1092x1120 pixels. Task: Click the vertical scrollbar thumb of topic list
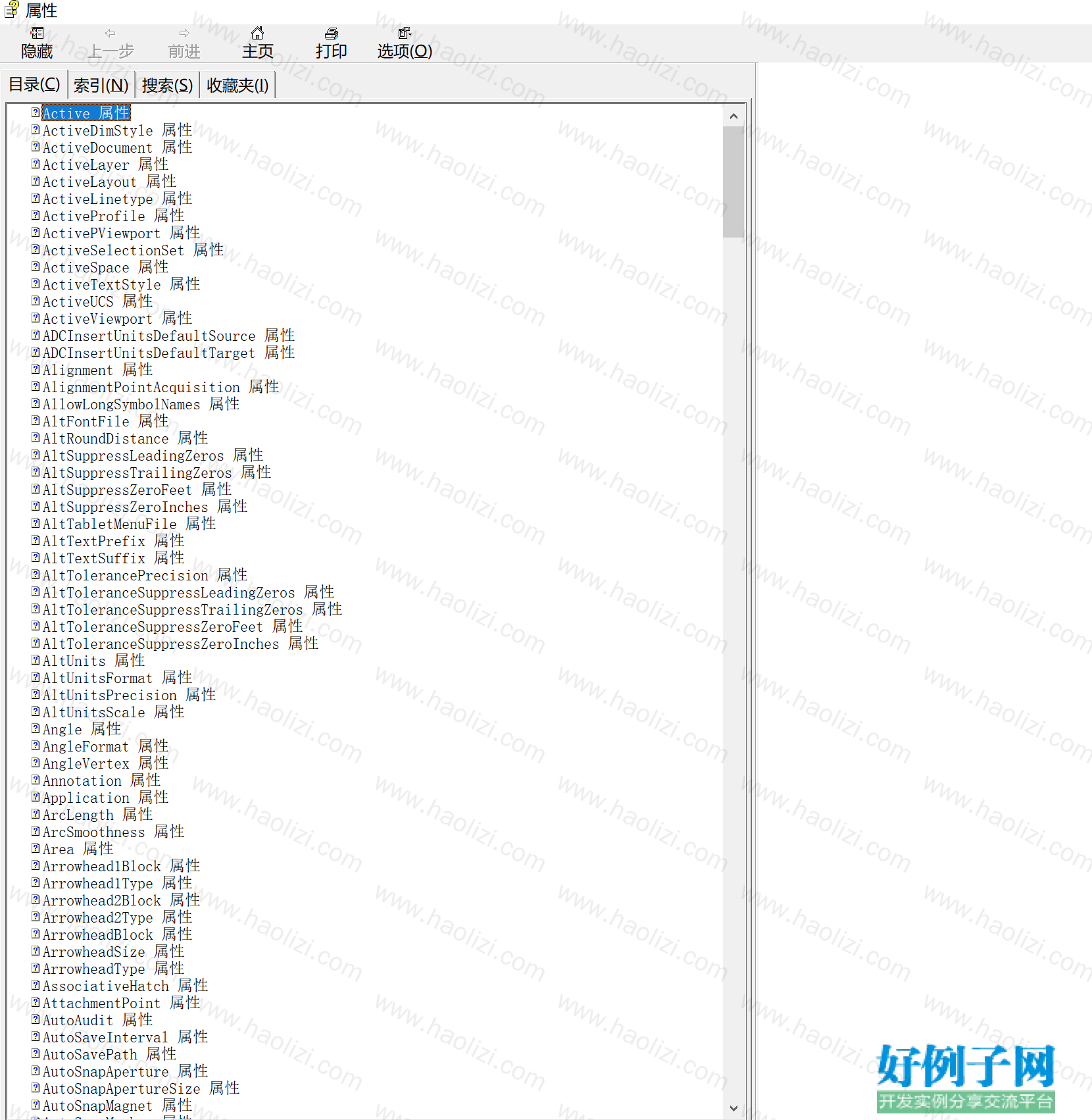tap(733, 182)
